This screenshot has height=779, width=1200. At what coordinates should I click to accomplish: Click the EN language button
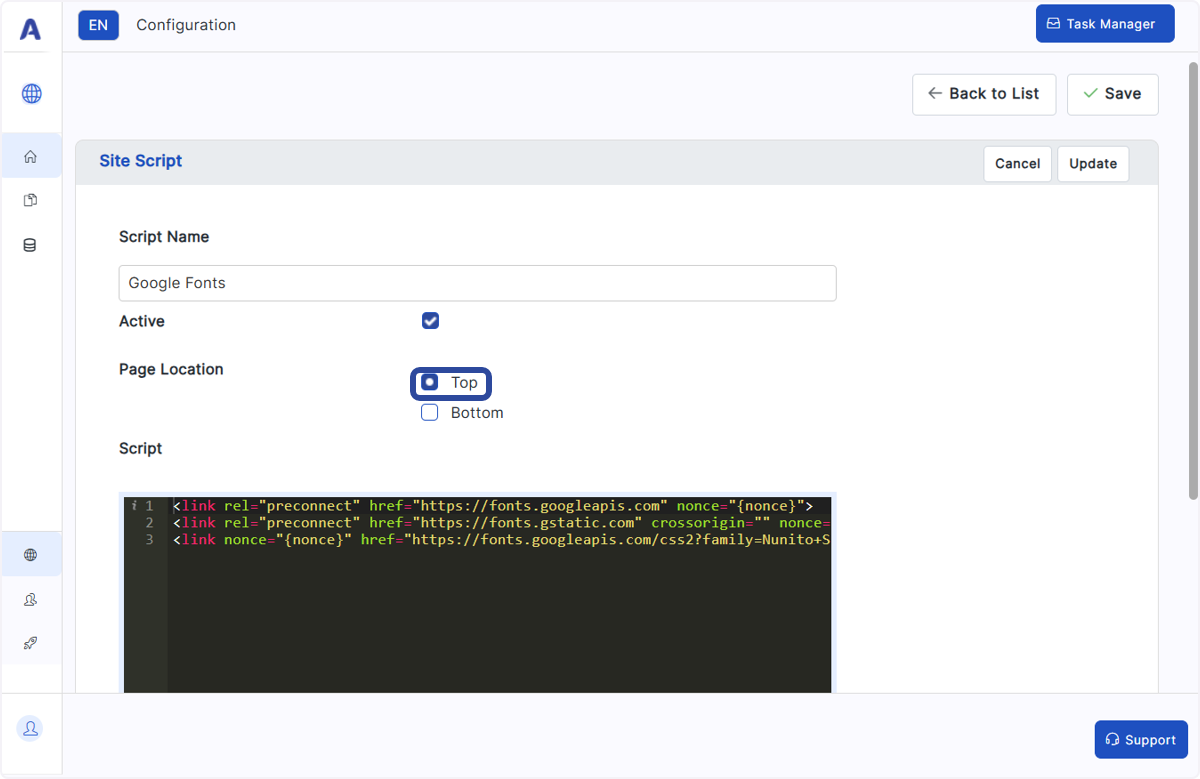98,25
